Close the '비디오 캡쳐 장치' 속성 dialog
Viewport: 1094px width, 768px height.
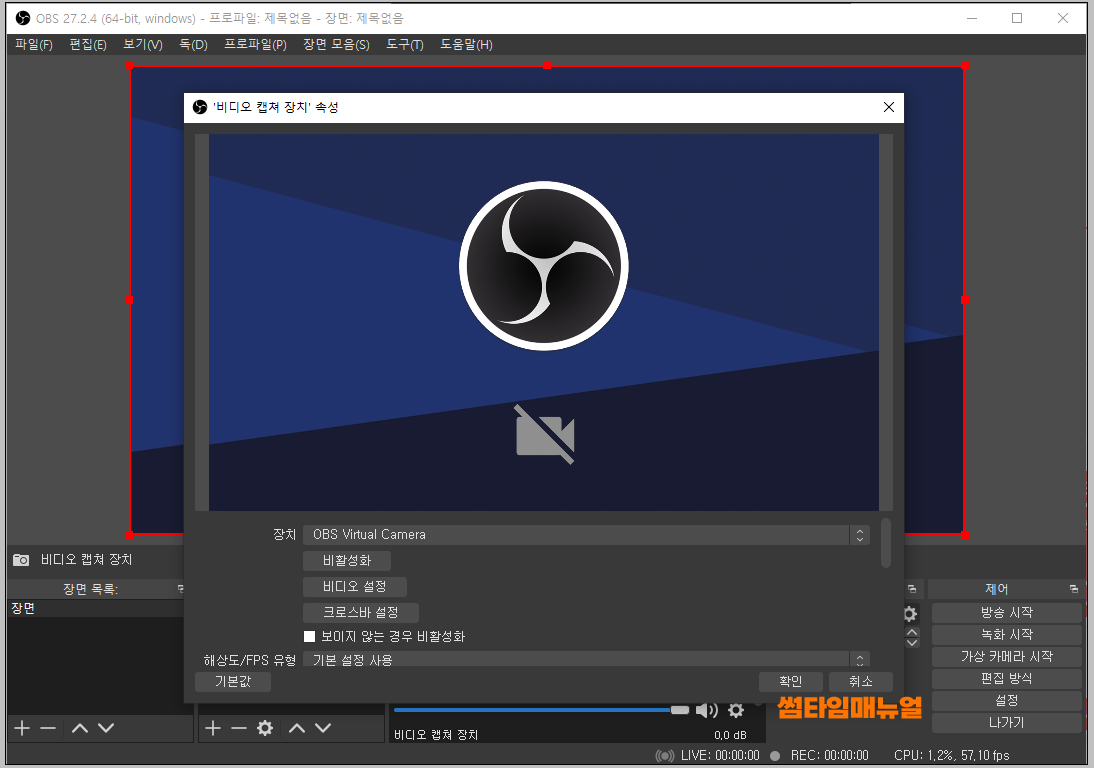point(888,107)
